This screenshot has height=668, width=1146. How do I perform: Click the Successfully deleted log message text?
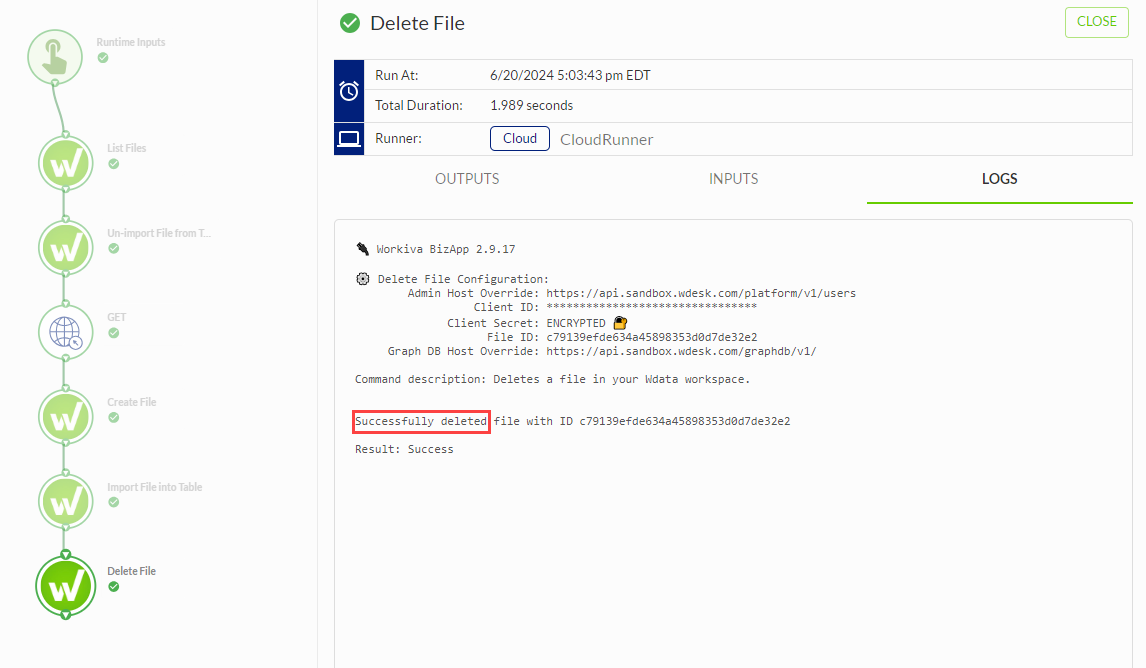[x=421, y=421]
